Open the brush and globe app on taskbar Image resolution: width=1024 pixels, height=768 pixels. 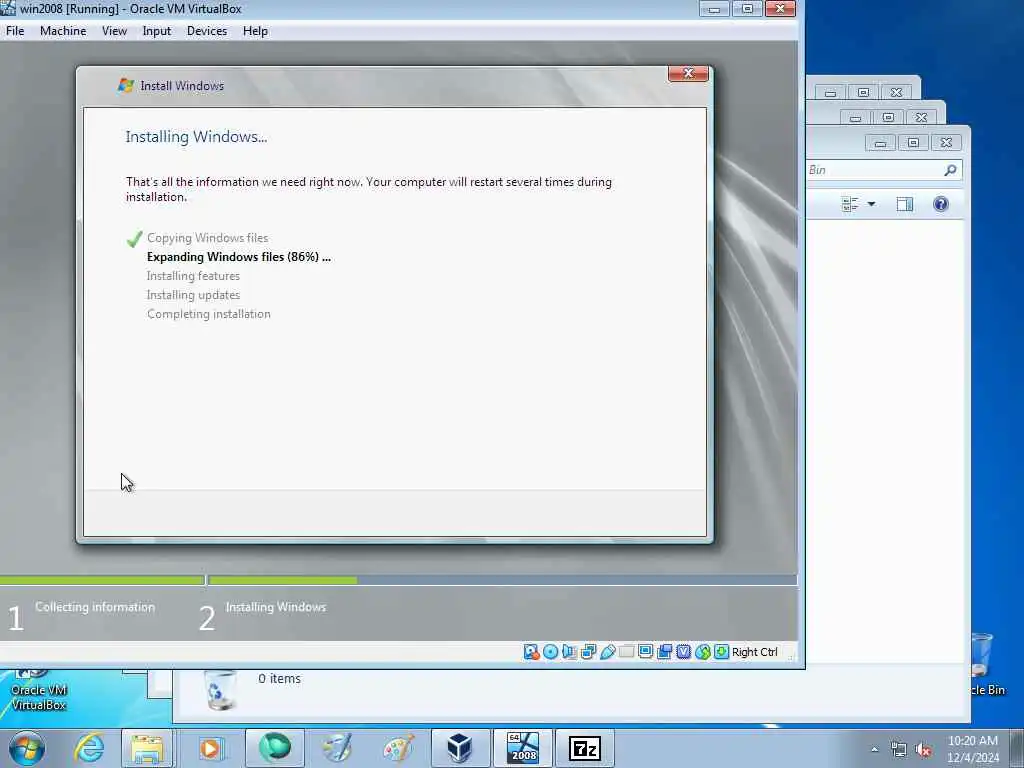coord(337,748)
